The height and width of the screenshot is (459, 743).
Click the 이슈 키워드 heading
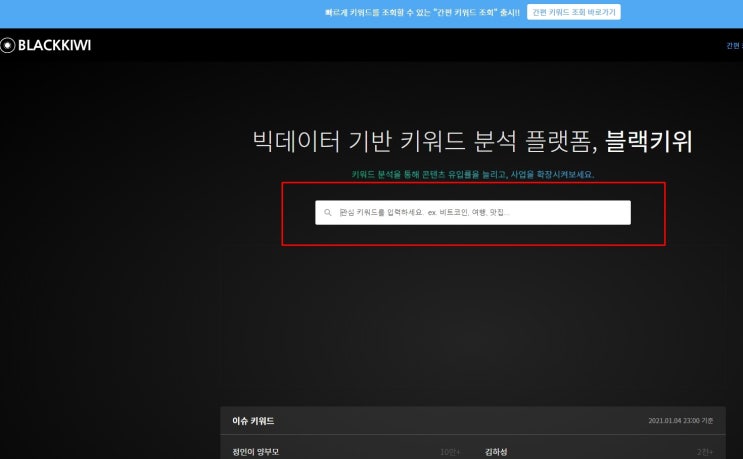[253, 421]
